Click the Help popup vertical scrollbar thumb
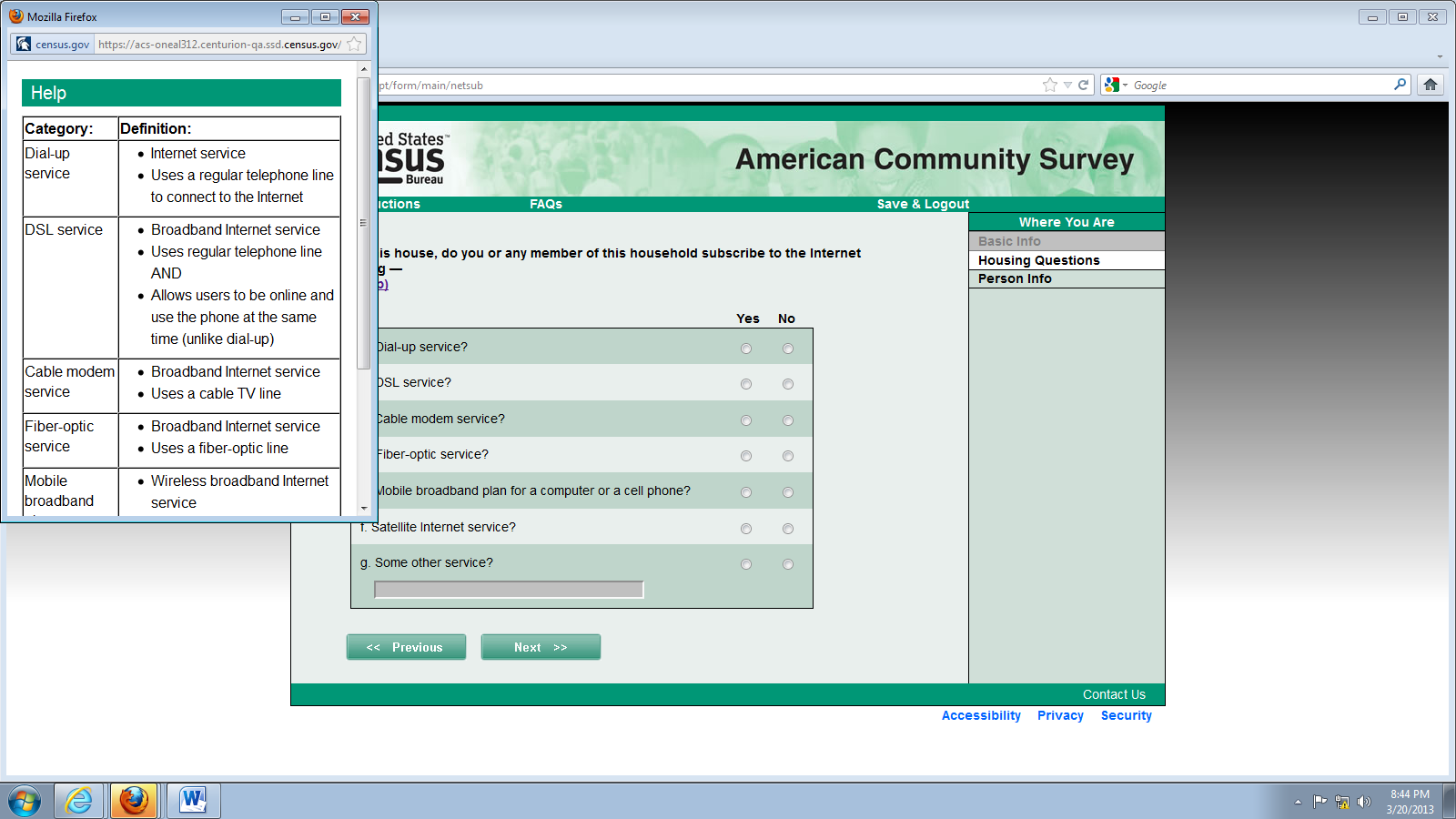The width and height of the screenshot is (1456, 819). 364,223
